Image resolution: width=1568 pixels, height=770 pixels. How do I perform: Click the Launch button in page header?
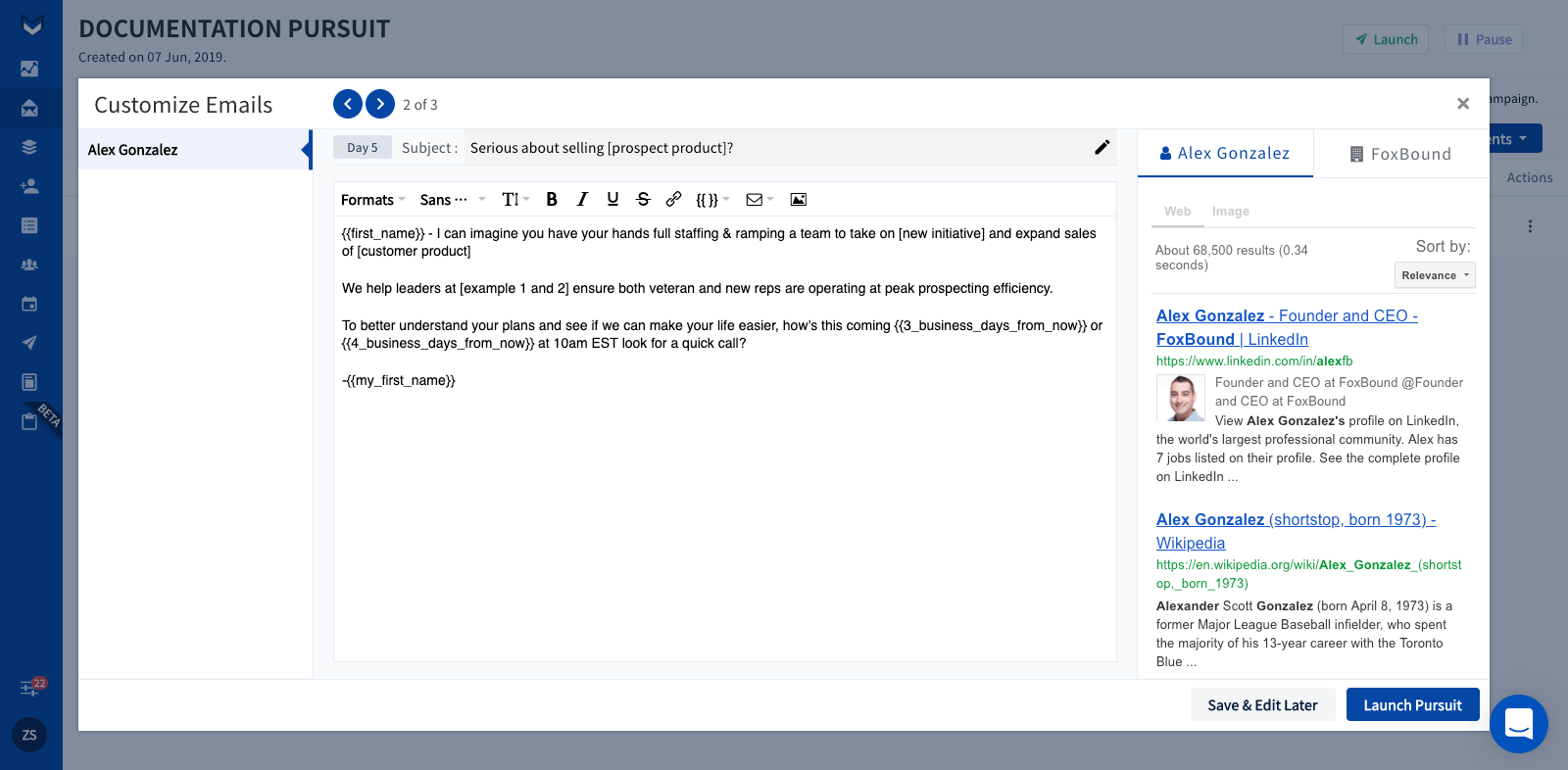(1386, 39)
